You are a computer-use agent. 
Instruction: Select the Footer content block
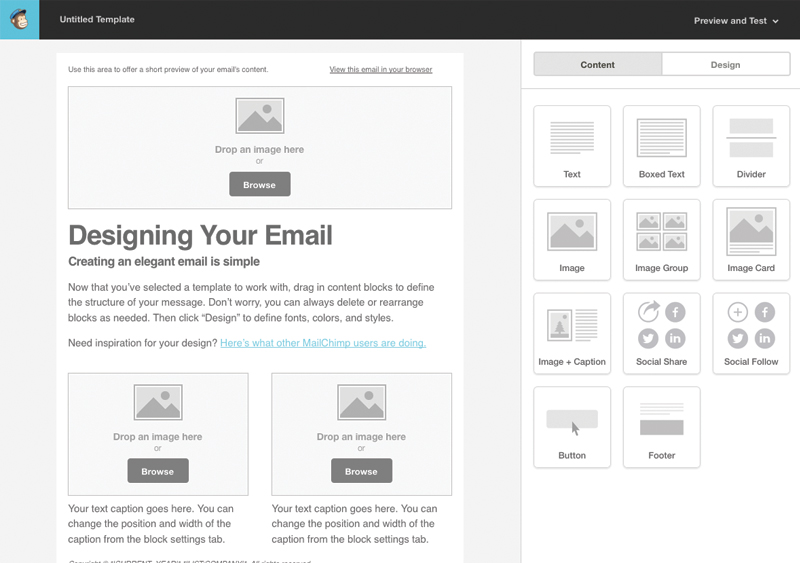pos(661,427)
